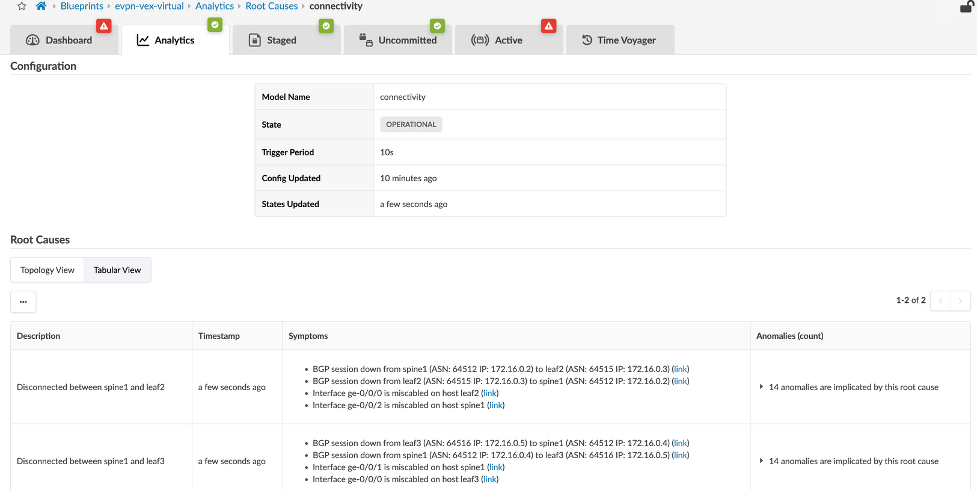The width and height of the screenshot is (978, 490).
Task: Click the red warning badge on Active tab
Action: pyautogui.click(x=548, y=26)
